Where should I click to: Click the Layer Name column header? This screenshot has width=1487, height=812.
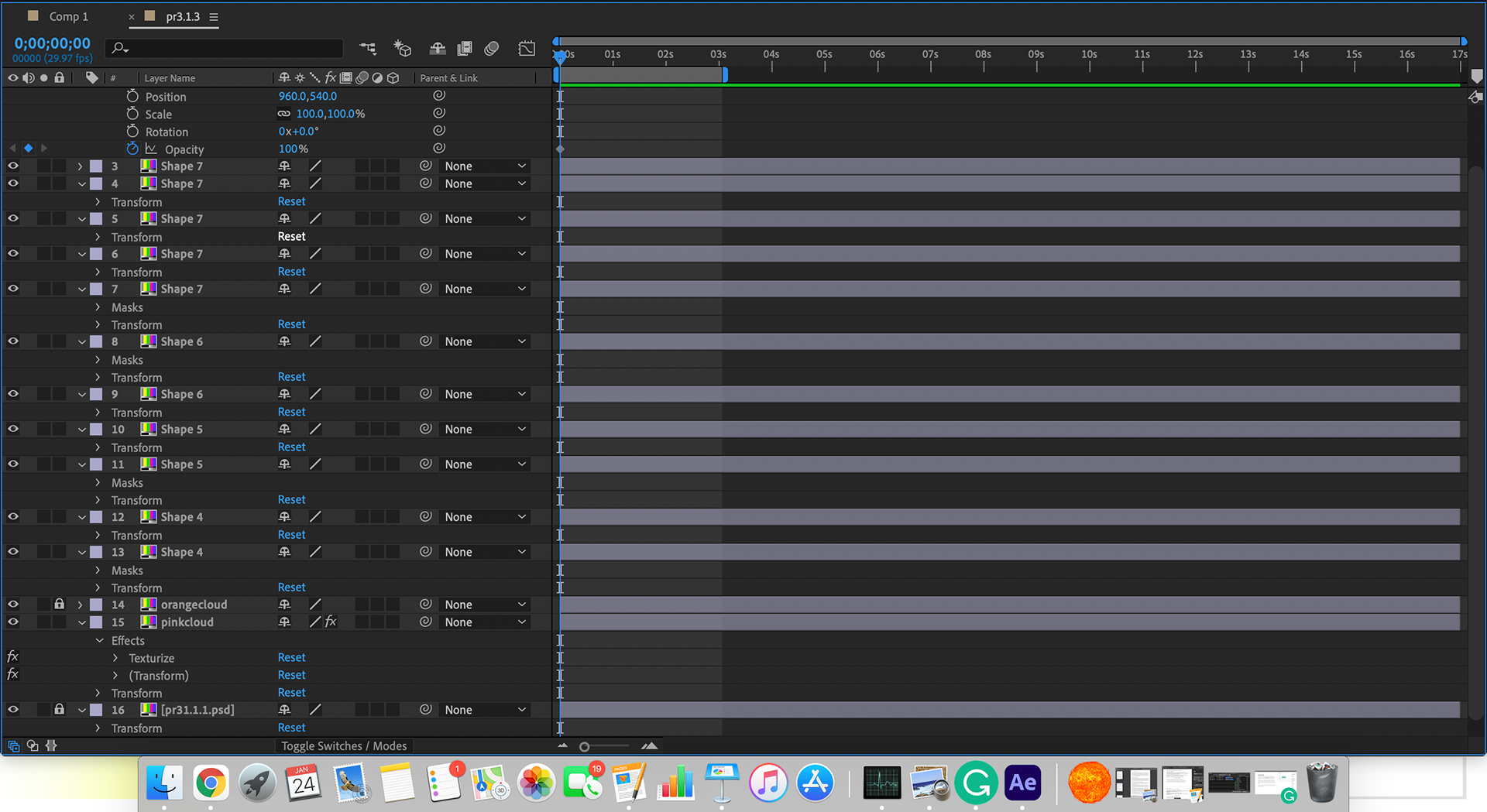click(x=170, y=78)
